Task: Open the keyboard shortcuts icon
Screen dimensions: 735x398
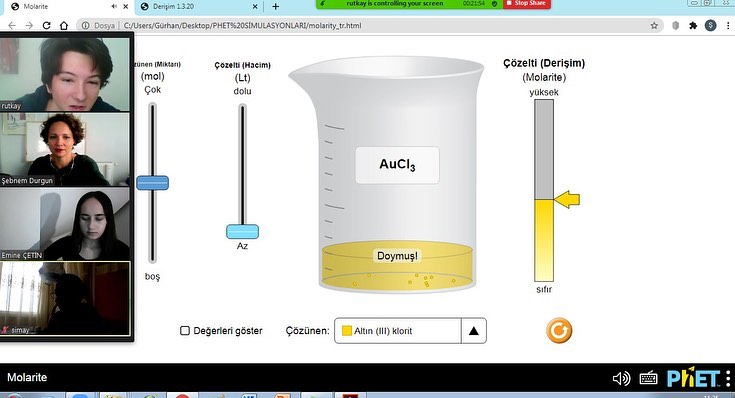Action: [x=648, y=378]
